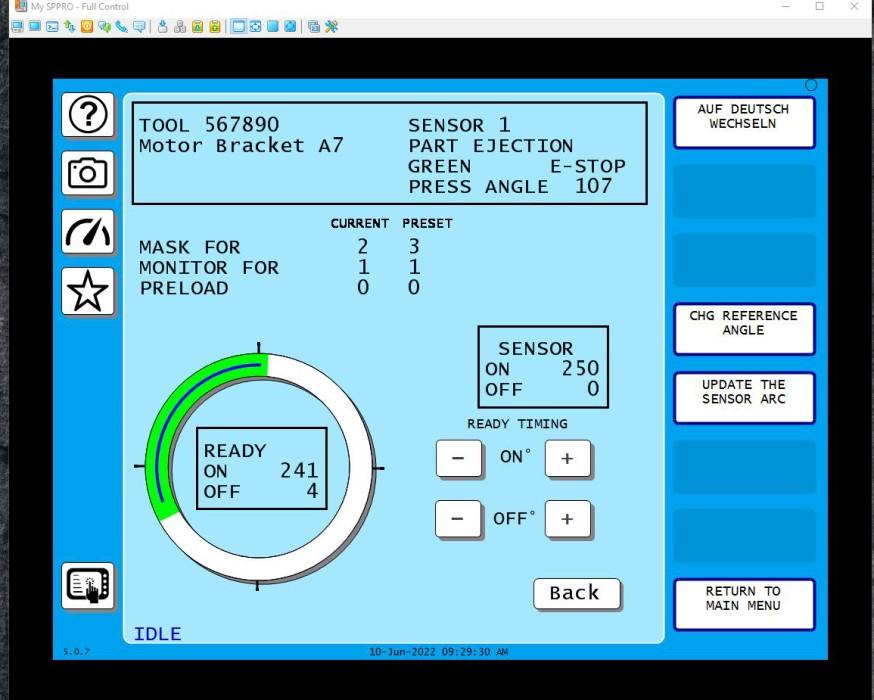Click the IDLE status text
This screenshot has height=700, width=874.
click(158, 634)
